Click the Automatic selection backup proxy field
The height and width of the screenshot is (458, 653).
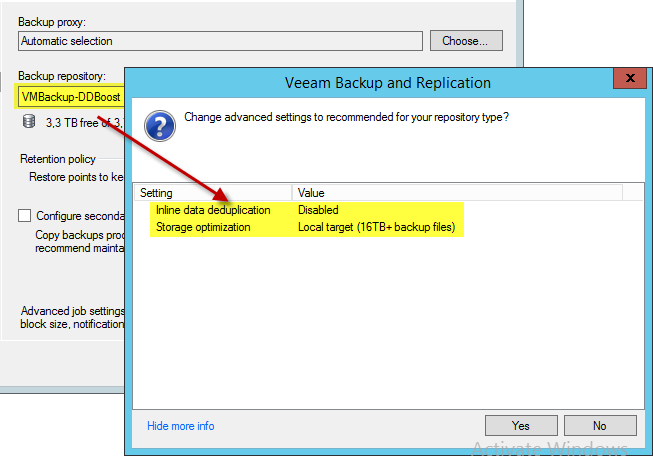tap(220, 41)
